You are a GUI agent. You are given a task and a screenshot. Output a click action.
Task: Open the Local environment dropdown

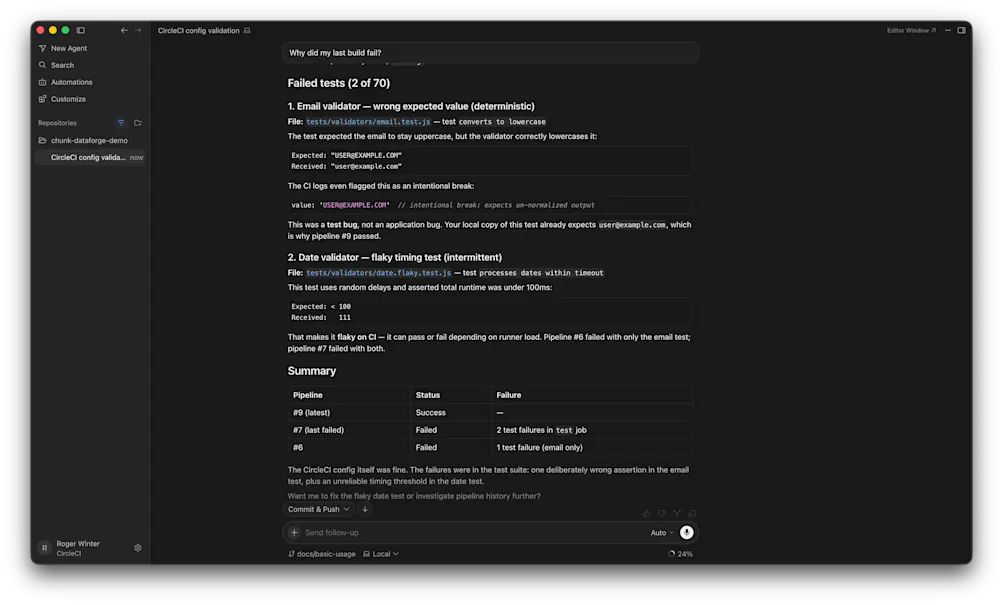(381, 554)
